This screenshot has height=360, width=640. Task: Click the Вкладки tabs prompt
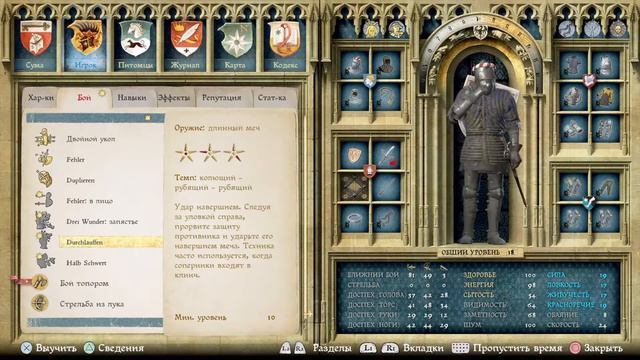tap(401, 348)
